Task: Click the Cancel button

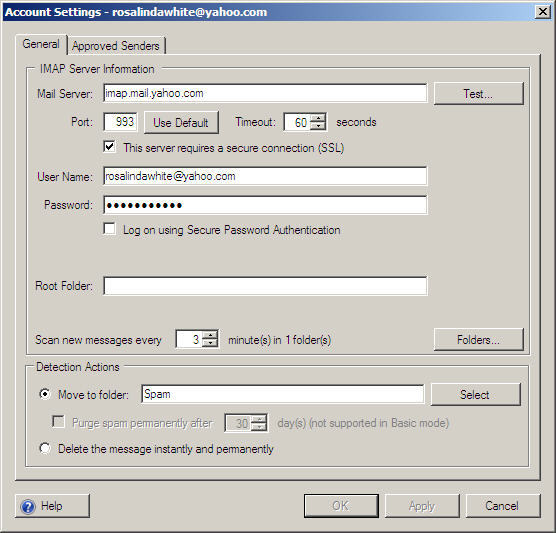Action: tap(503, 506)
